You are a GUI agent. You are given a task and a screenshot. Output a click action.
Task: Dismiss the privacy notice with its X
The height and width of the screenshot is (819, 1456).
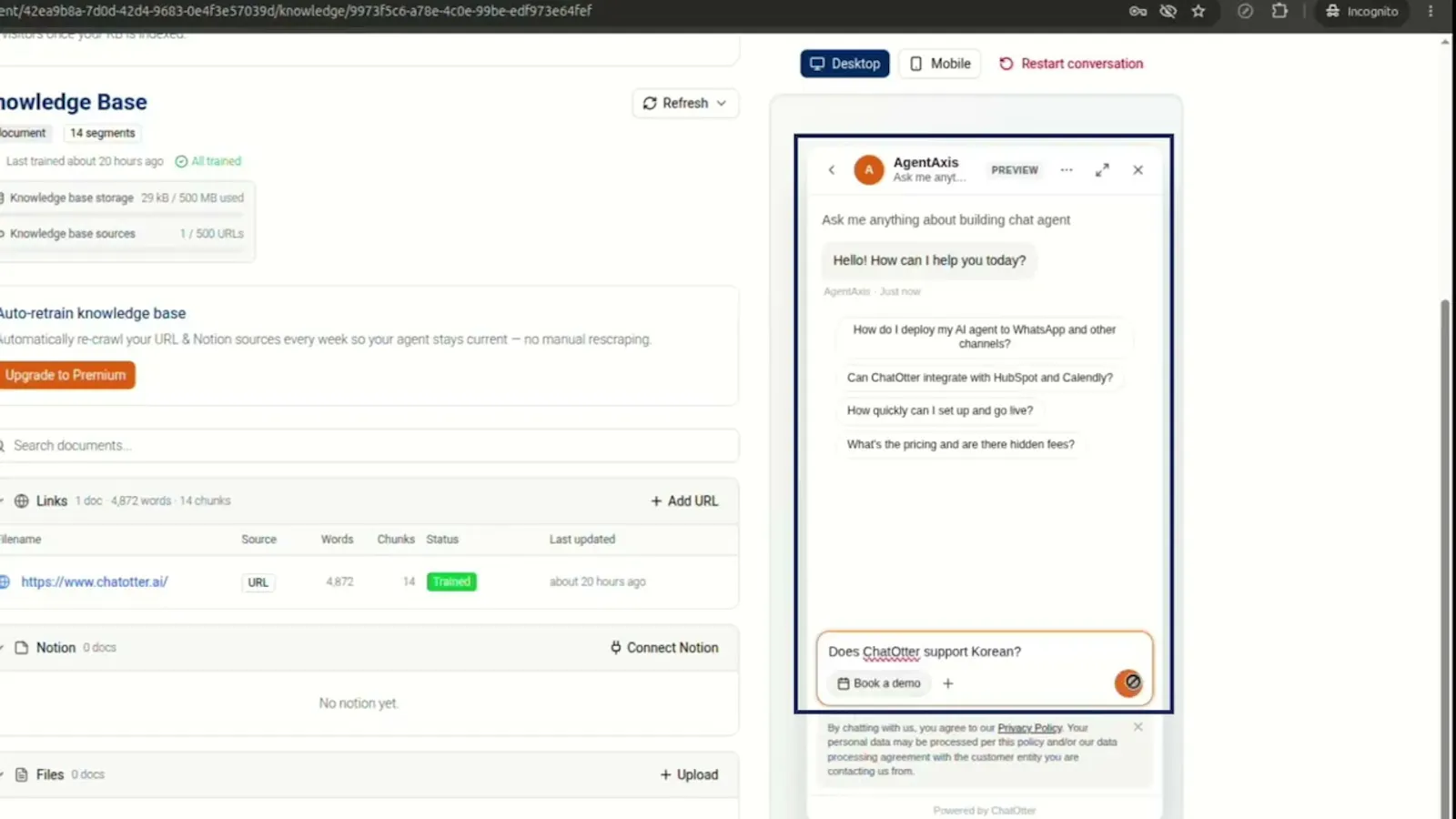click(x=1138, y=727)
